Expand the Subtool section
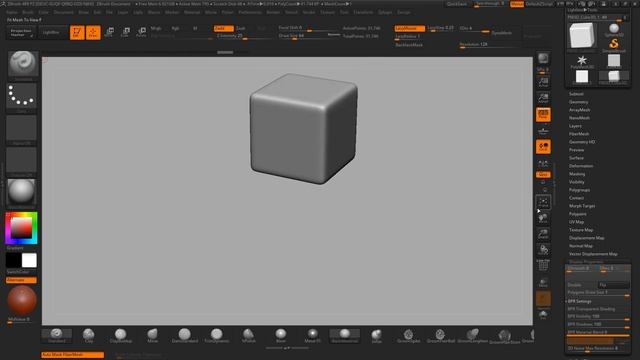The height and width of the screenshot is (360, 640). [576, 94]
